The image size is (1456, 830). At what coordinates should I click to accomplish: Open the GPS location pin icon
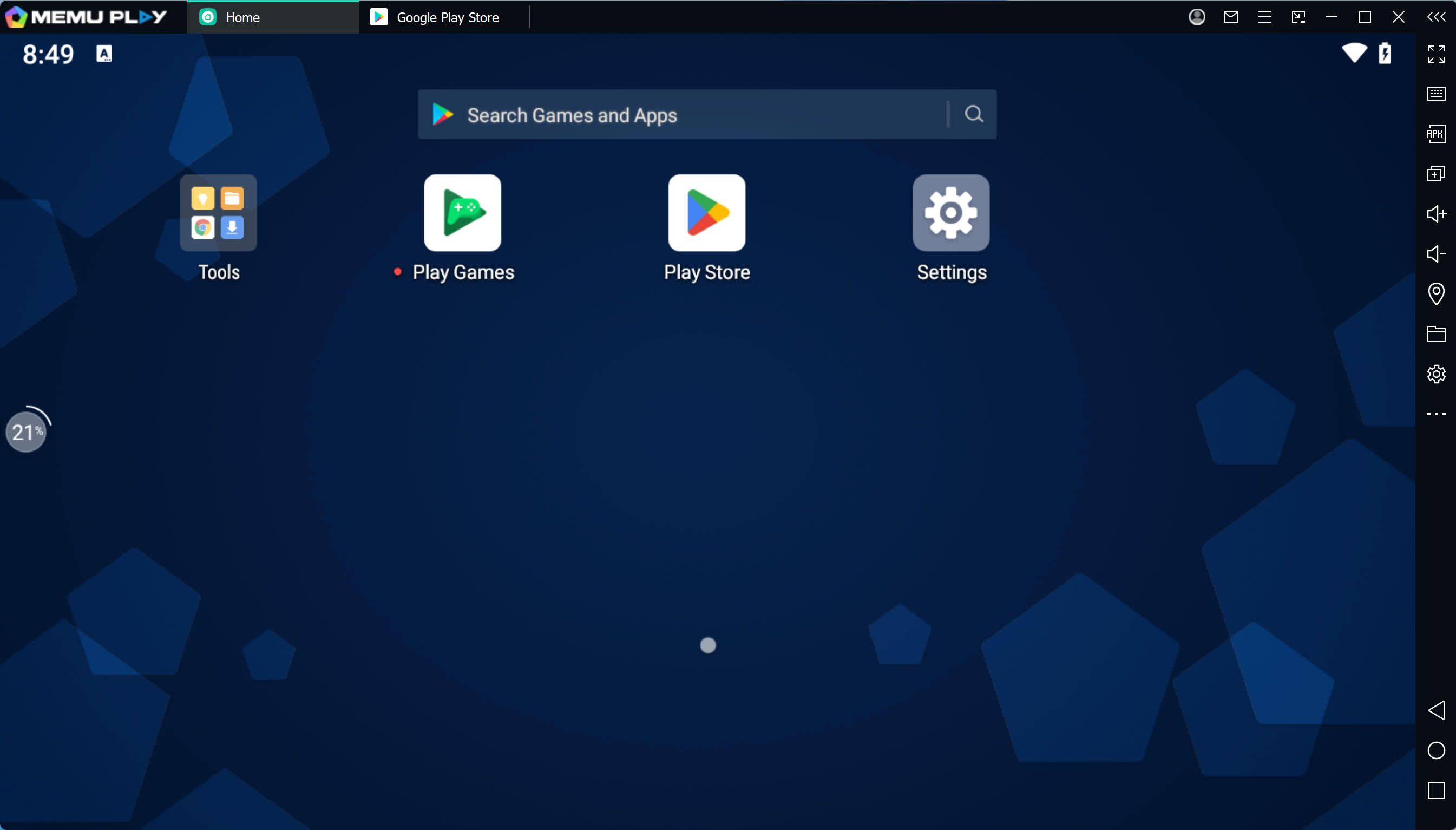pyautogui.click(x=1435, y=293)
